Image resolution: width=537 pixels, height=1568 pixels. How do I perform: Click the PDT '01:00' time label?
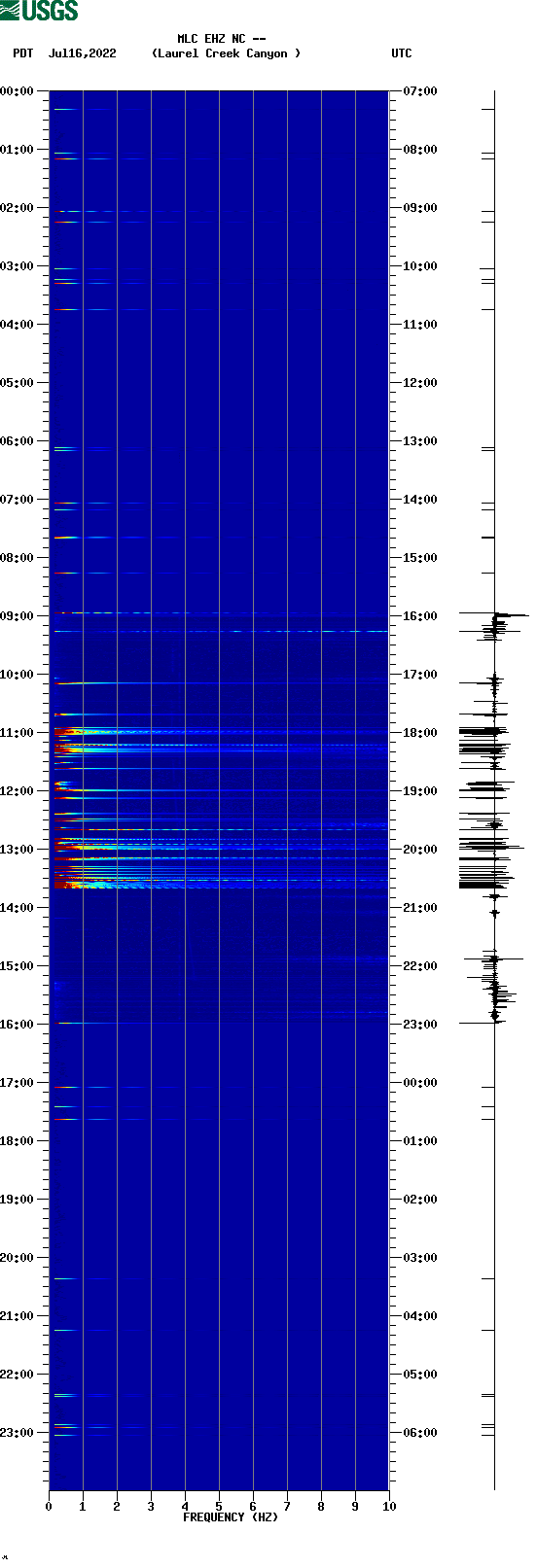(x=18, y=150)
